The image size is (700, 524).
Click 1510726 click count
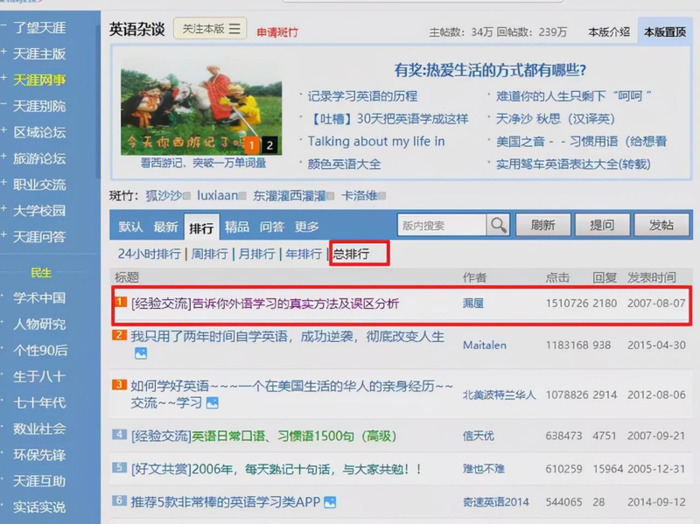point(567,304)
